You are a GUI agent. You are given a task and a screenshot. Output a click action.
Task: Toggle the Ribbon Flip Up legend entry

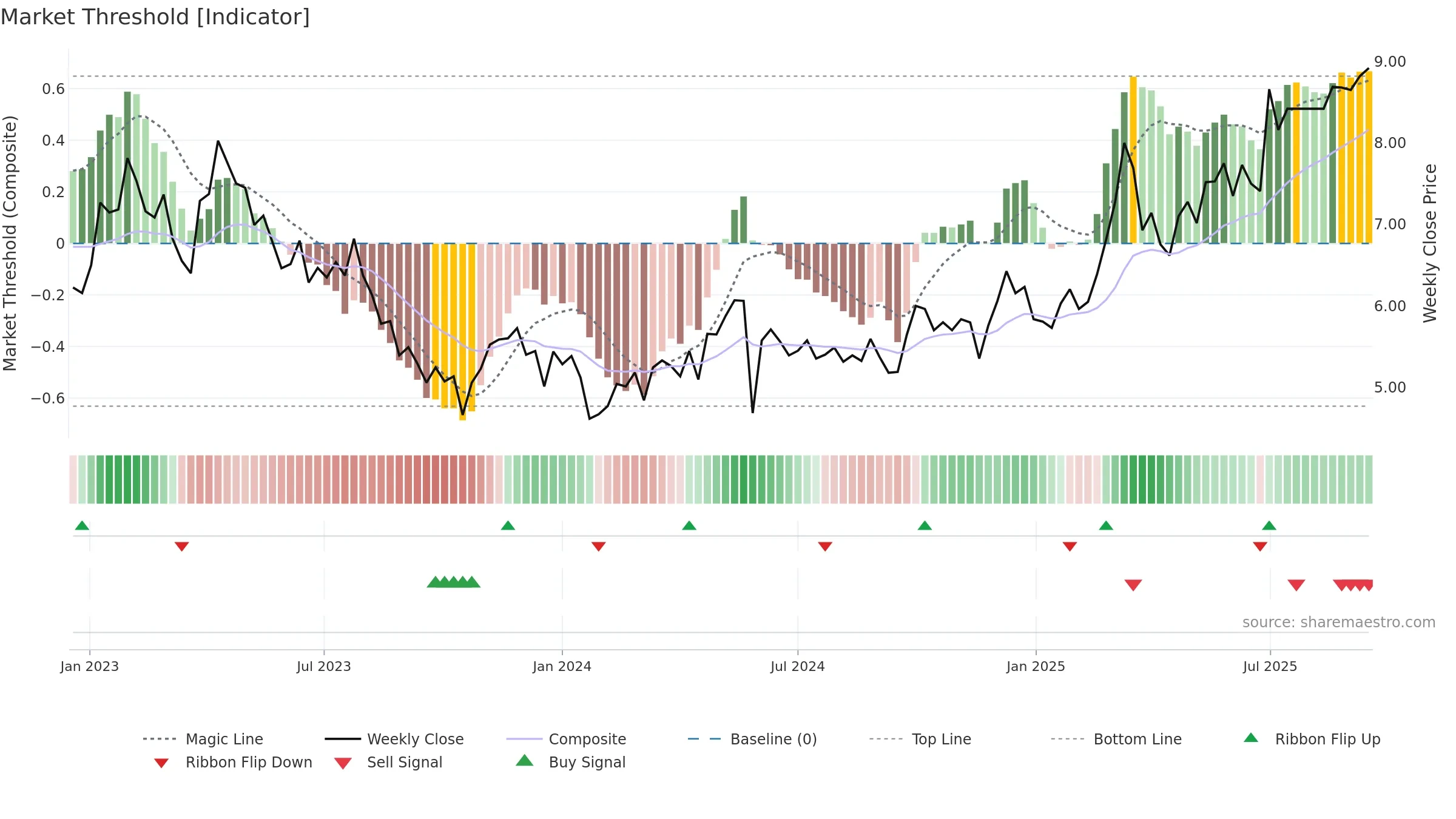(x=1312, y=739)
